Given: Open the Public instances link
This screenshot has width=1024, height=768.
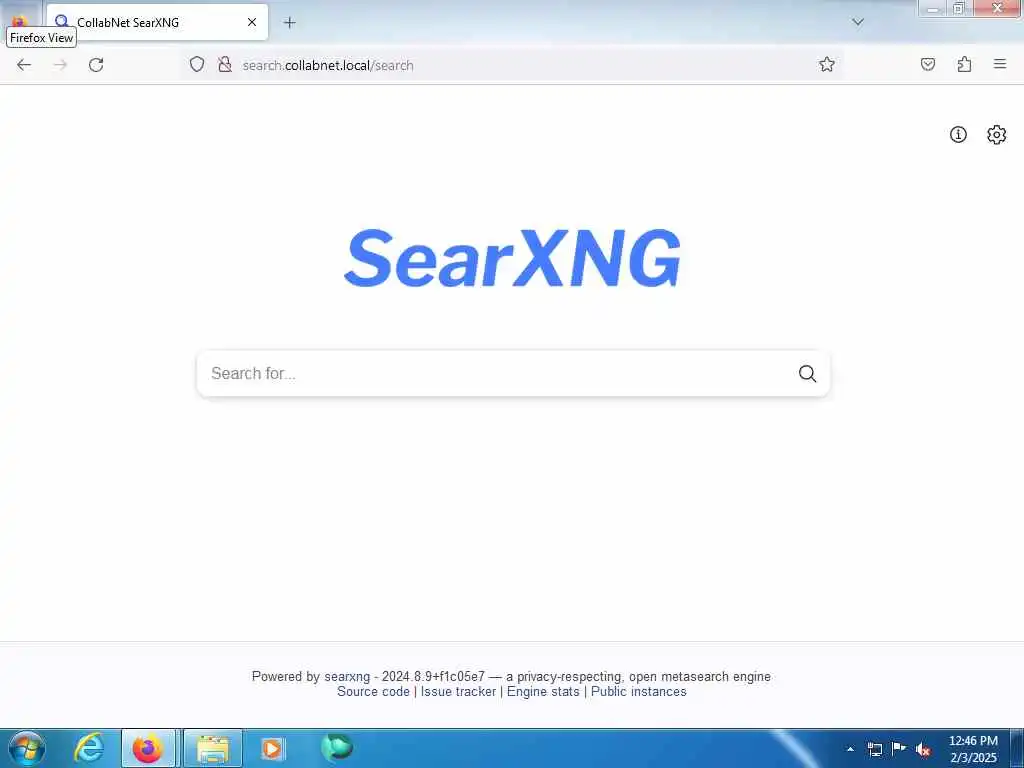Looking at the screenshot, I should tap(639, 692).
